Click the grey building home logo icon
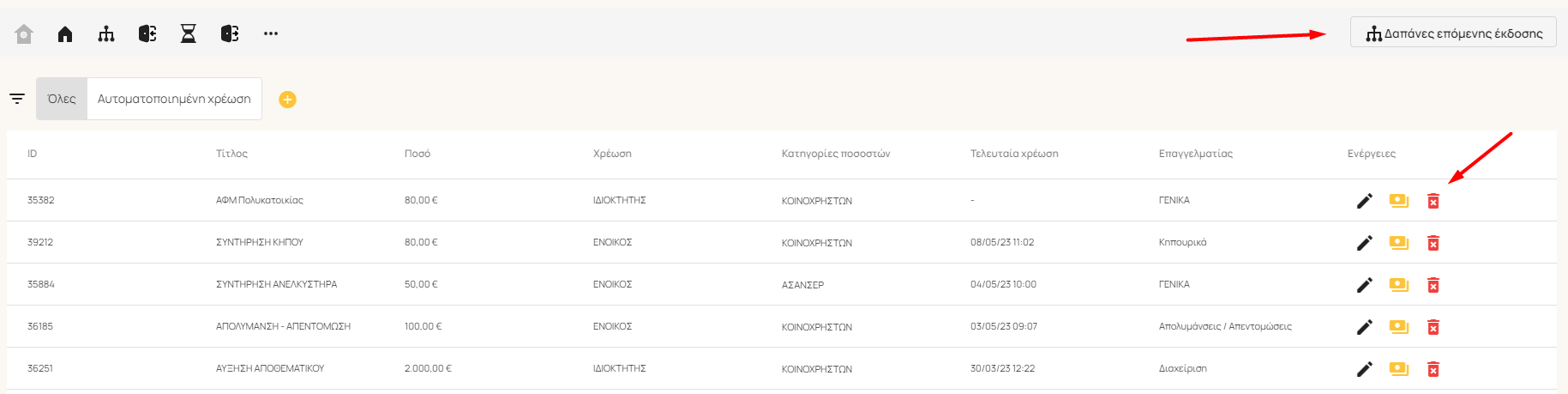1568x394 pixels. [x=24, y=34]
